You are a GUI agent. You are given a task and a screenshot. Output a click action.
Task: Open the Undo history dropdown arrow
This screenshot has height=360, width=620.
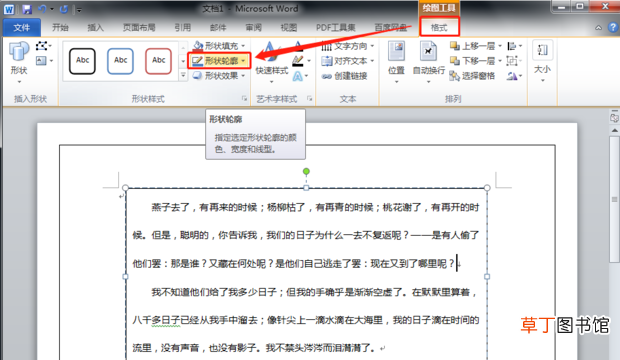[x=52, y=9]
